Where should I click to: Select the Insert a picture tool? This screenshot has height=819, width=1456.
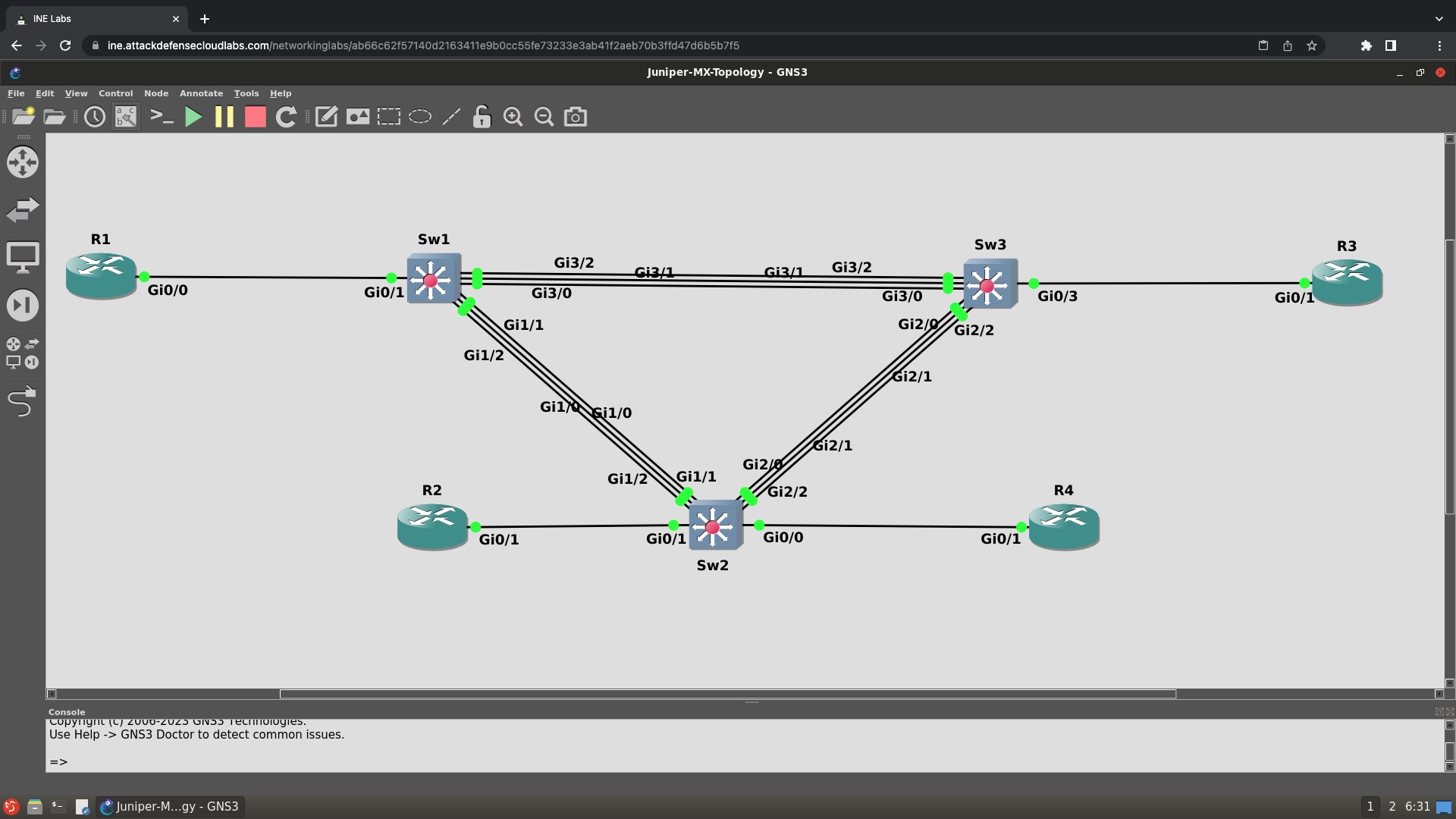click(358, 117)
